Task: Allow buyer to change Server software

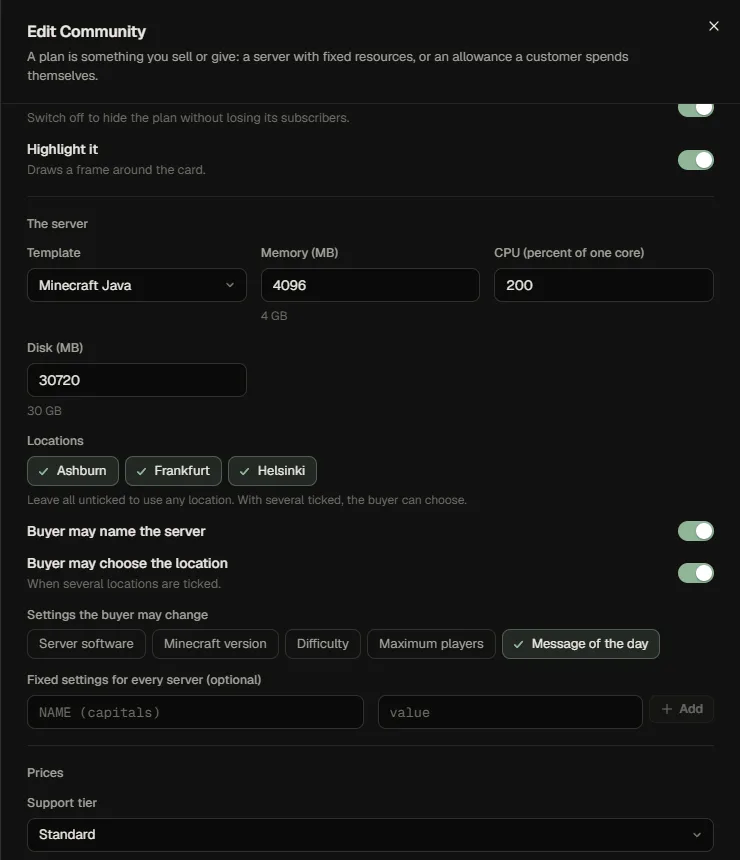Action: [86, 643]
